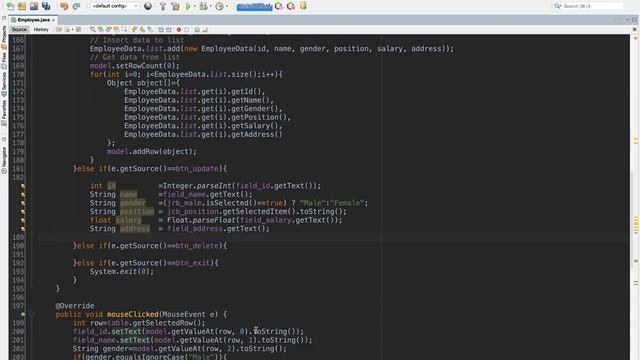Viewport: 640px width, 360px height.
Task: Open the default config dropdown
Action: click(114, 6)
